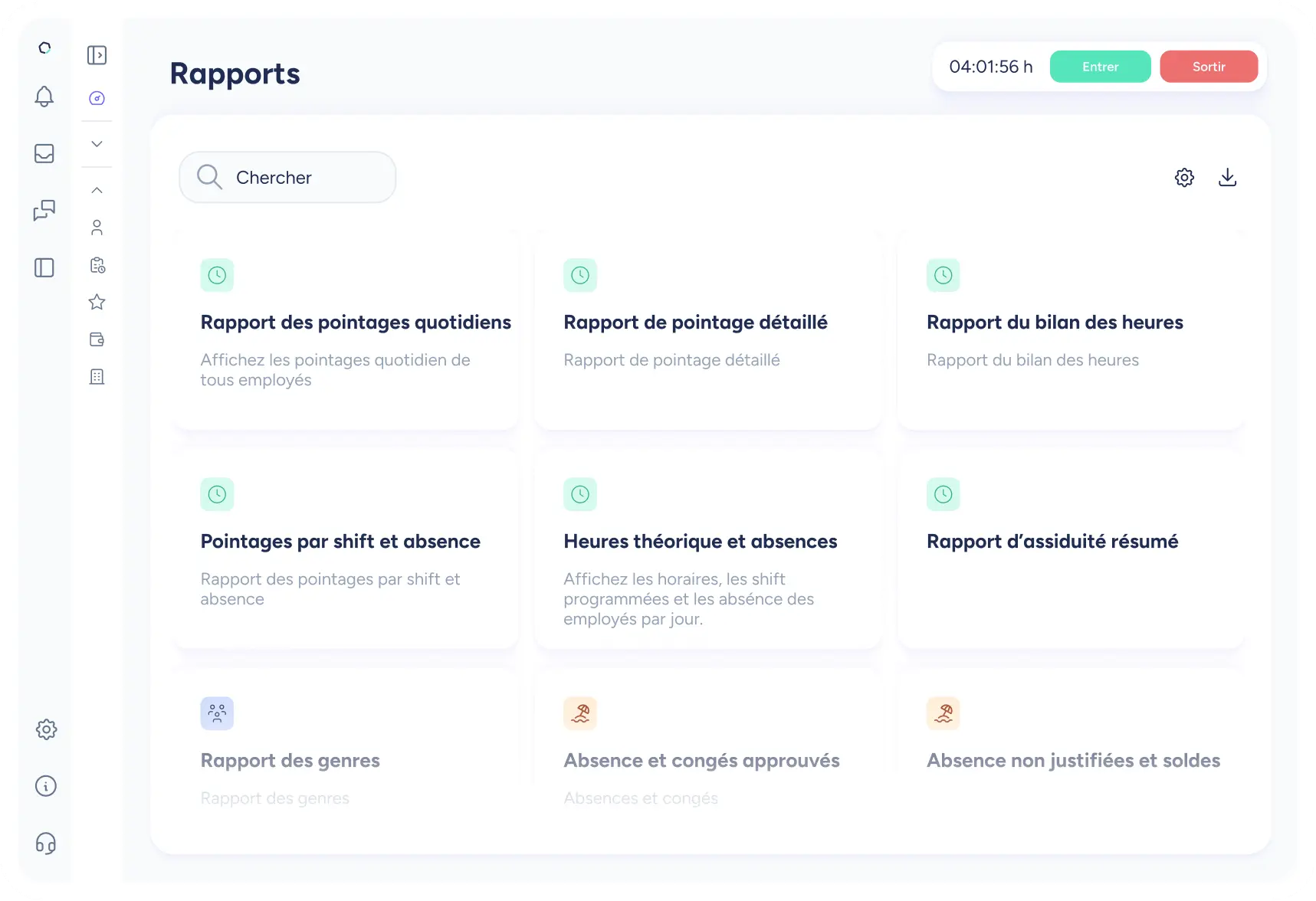
Task: Select the star favorites icon
Action: [x=97, y=302]
